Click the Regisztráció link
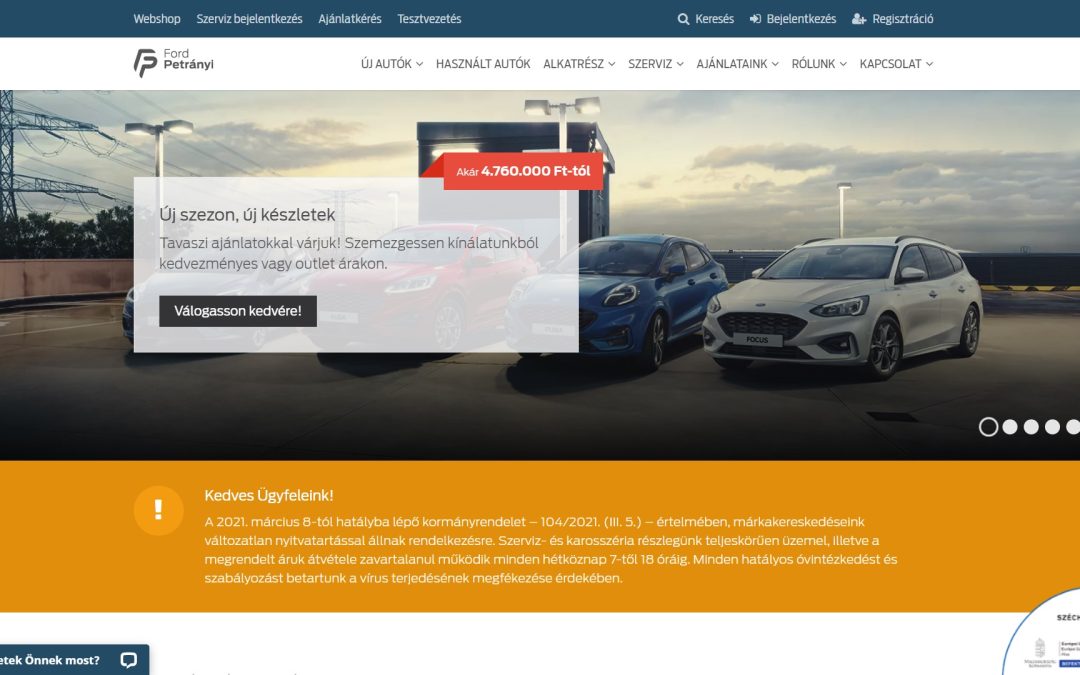Screen dimensions: 1080x675 point(893,19)
